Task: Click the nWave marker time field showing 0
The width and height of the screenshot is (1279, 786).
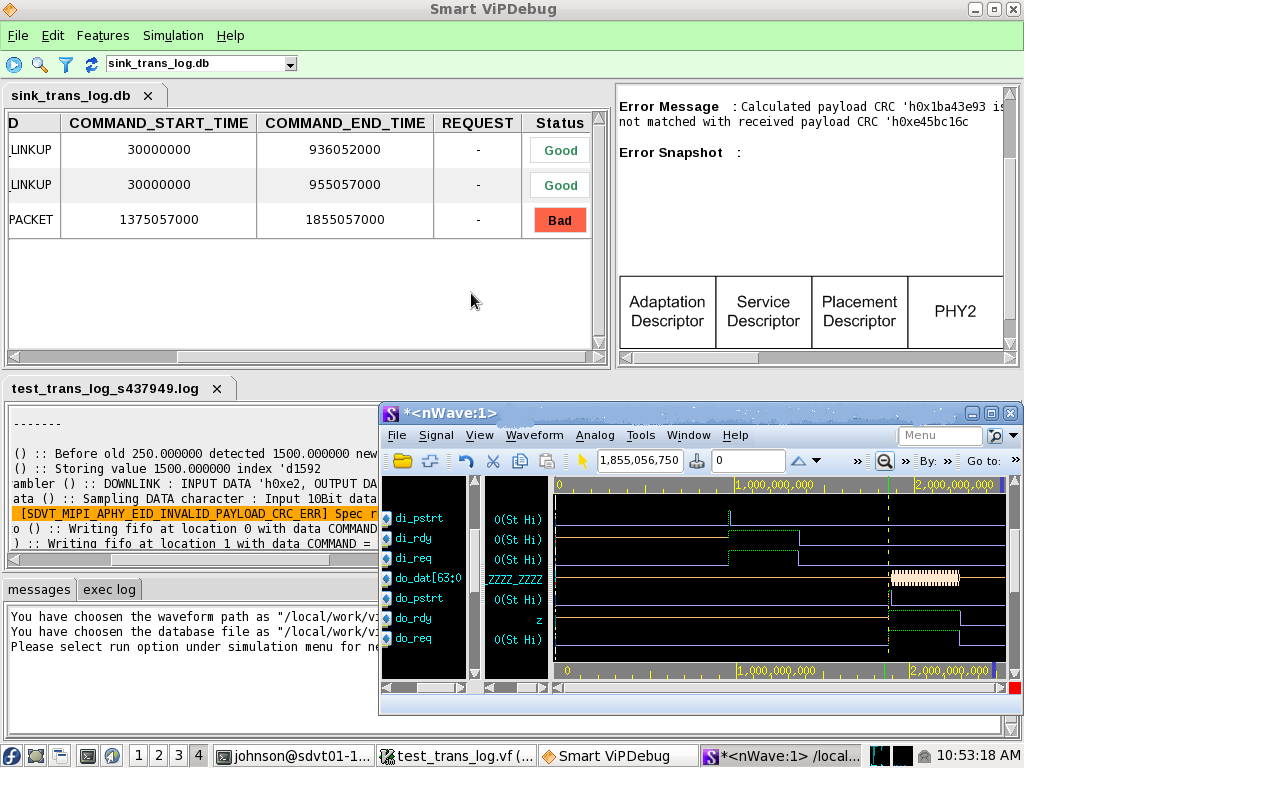Action: click(x=748, y=461)
